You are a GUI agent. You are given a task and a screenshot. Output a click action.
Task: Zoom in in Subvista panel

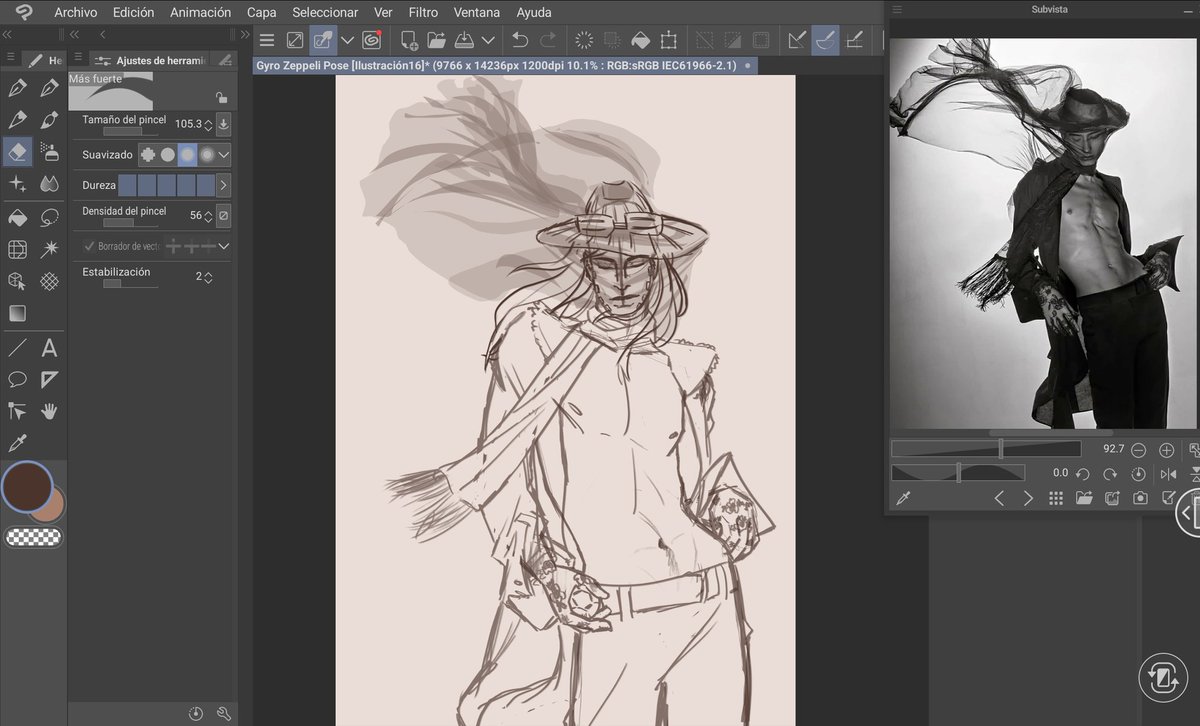tap(1166, 450)
